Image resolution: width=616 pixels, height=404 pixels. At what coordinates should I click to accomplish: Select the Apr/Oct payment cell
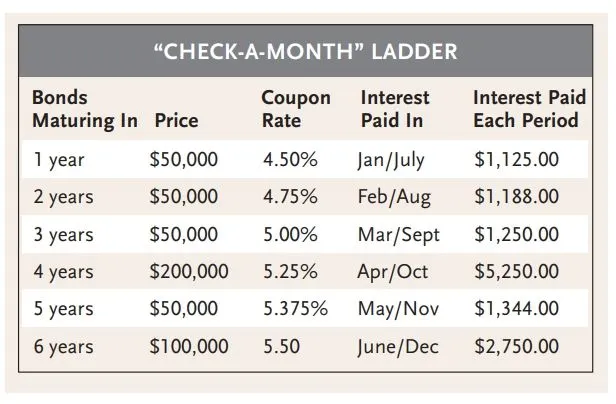(x=393, y=271)
